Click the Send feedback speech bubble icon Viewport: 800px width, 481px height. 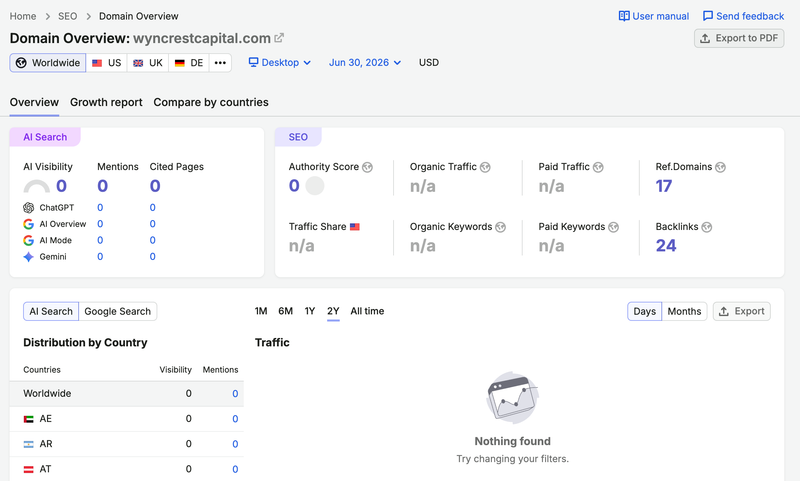coord(708,16)
